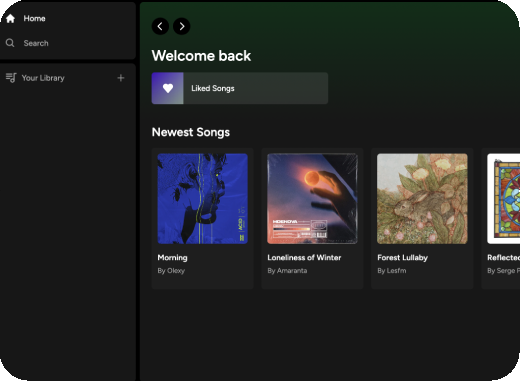The height and width of the screenshot is (381, 520).
Task: Click the Welcome back heading
Action: click(x=201, y=56)
